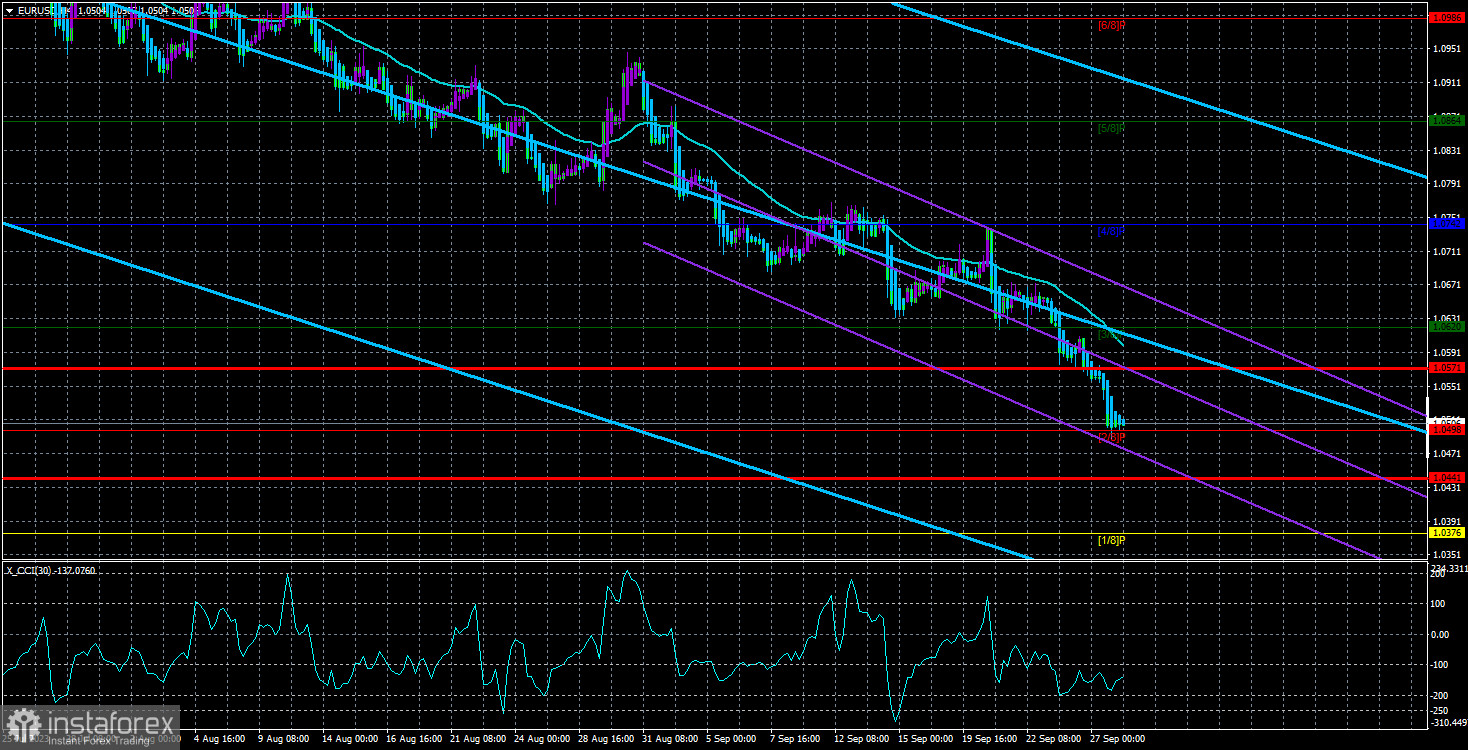Click the [4/8]P Murray level label
Screen dimensions: 1468x750
pos(1112,231)
